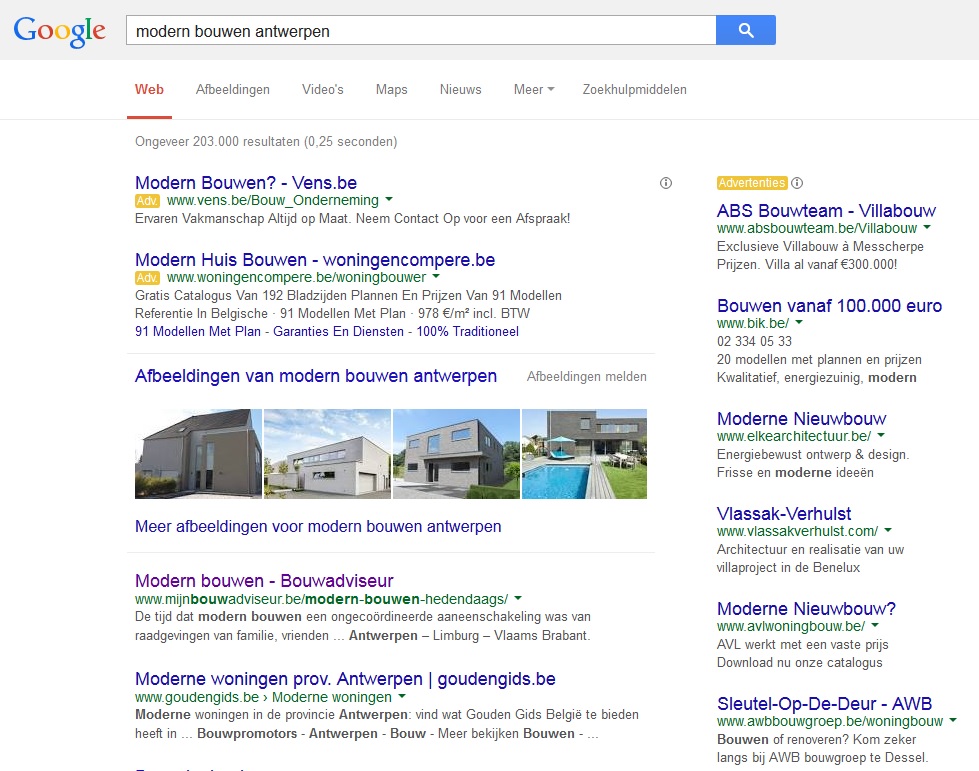This screenshot has height=771, width=979.
Task: Open the 'Vlassak-Verhulst' ad link
Action: point(784,514)
